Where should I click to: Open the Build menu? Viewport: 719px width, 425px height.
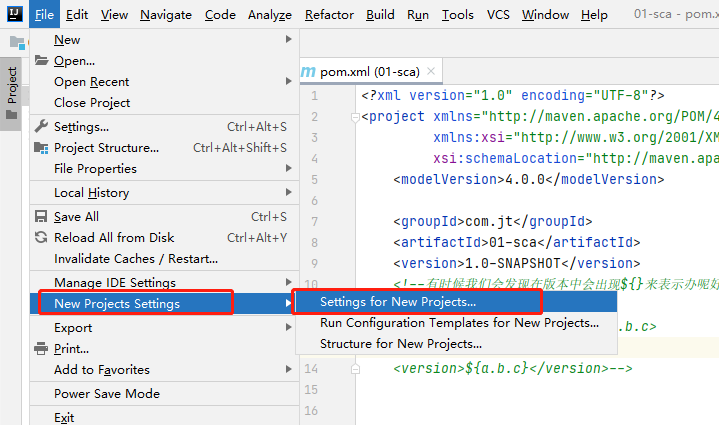(x=380, y=15)
